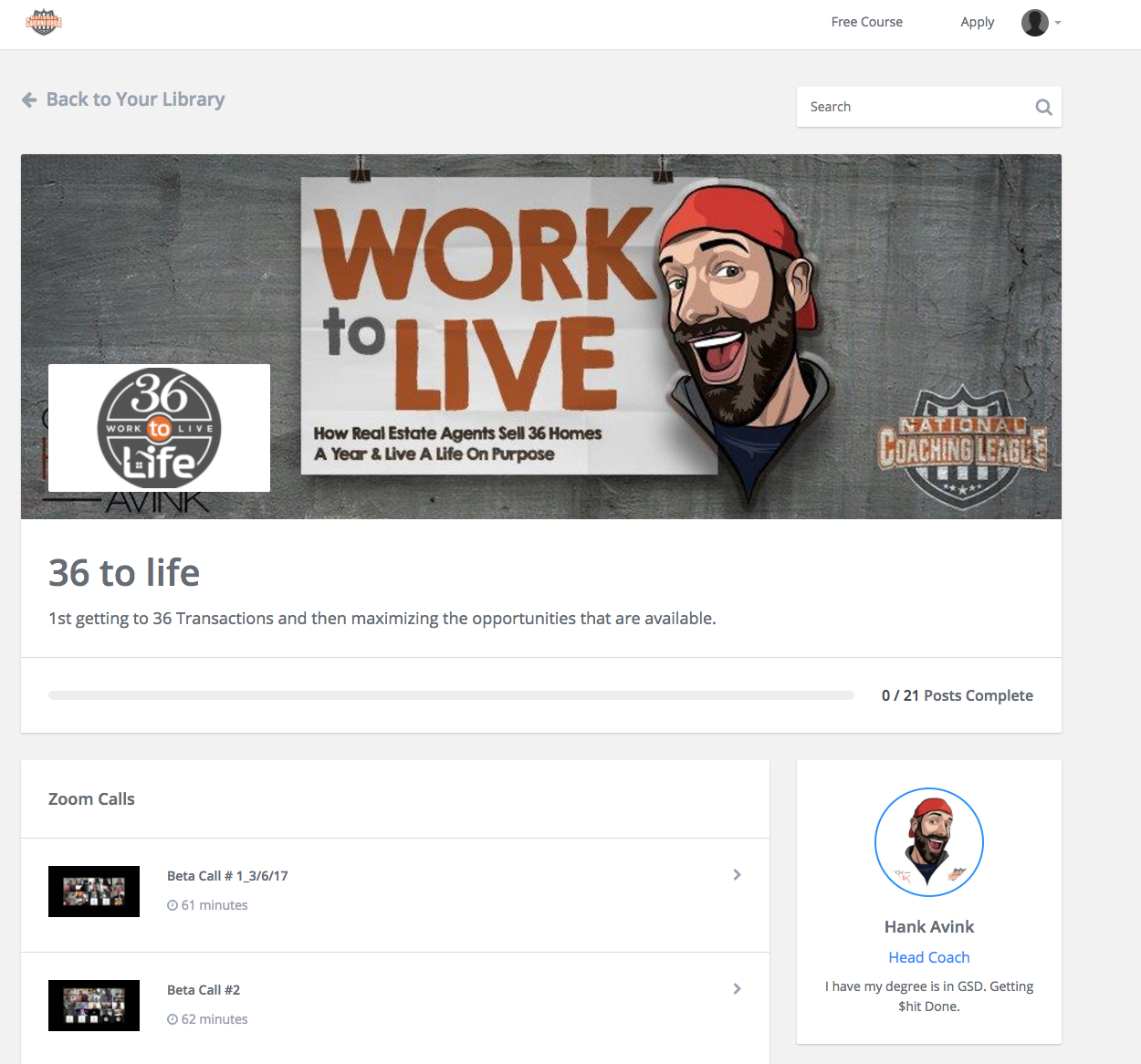Click the 36 to life logo thumbnail

159,428
